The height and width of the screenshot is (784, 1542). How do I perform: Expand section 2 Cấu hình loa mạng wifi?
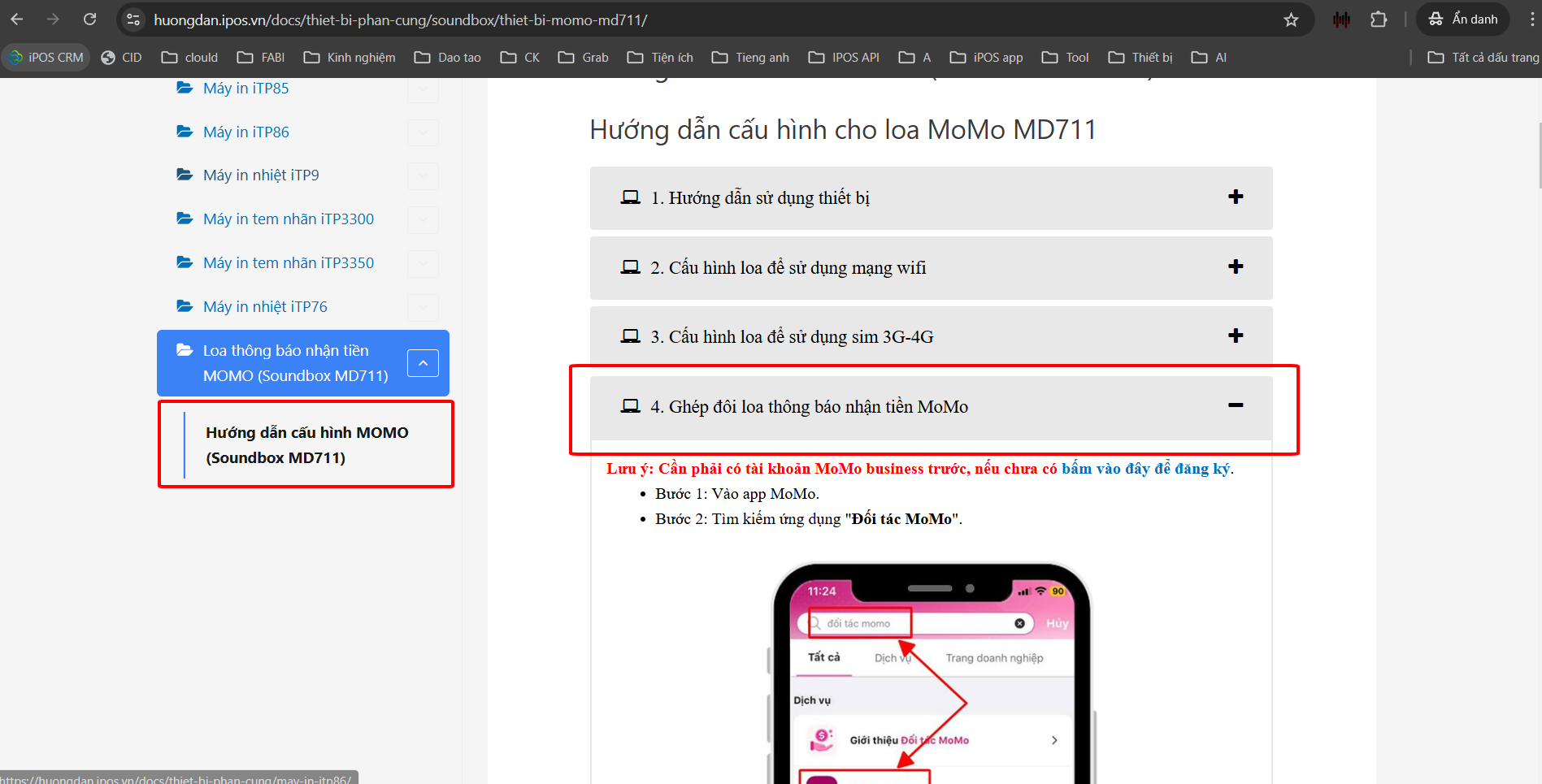click(1235, 266)
